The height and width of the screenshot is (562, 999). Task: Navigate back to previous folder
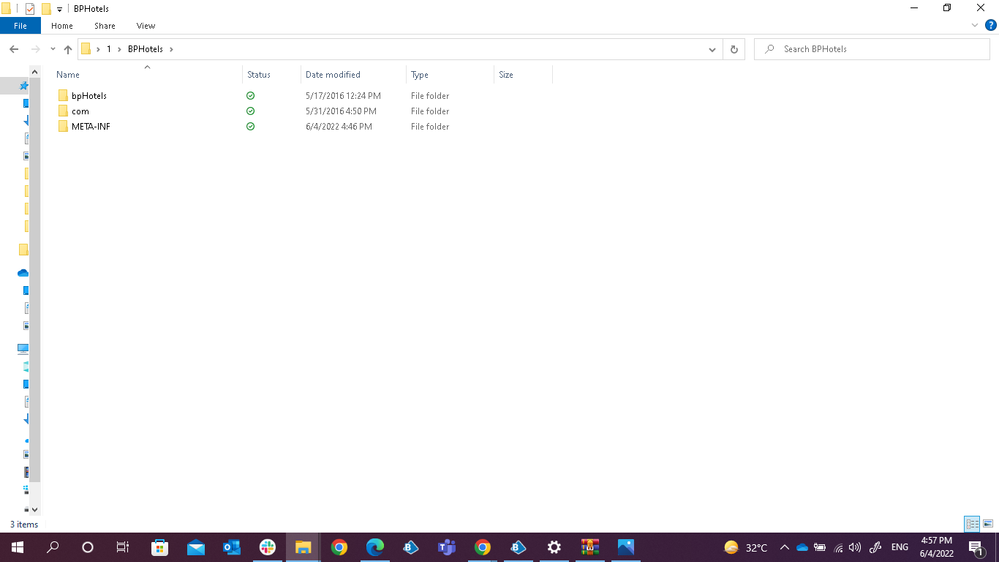(x=14, y=49)
